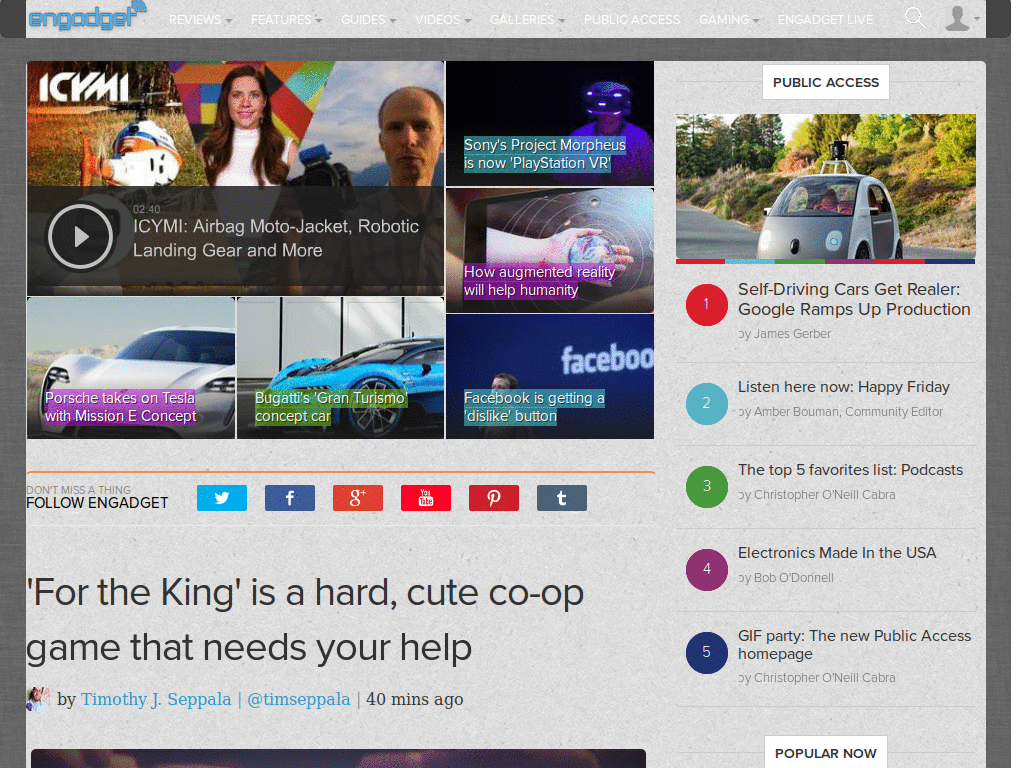1024x768 pixels.
Task: Open the user account profile icon
Action: tap(957, 19)
